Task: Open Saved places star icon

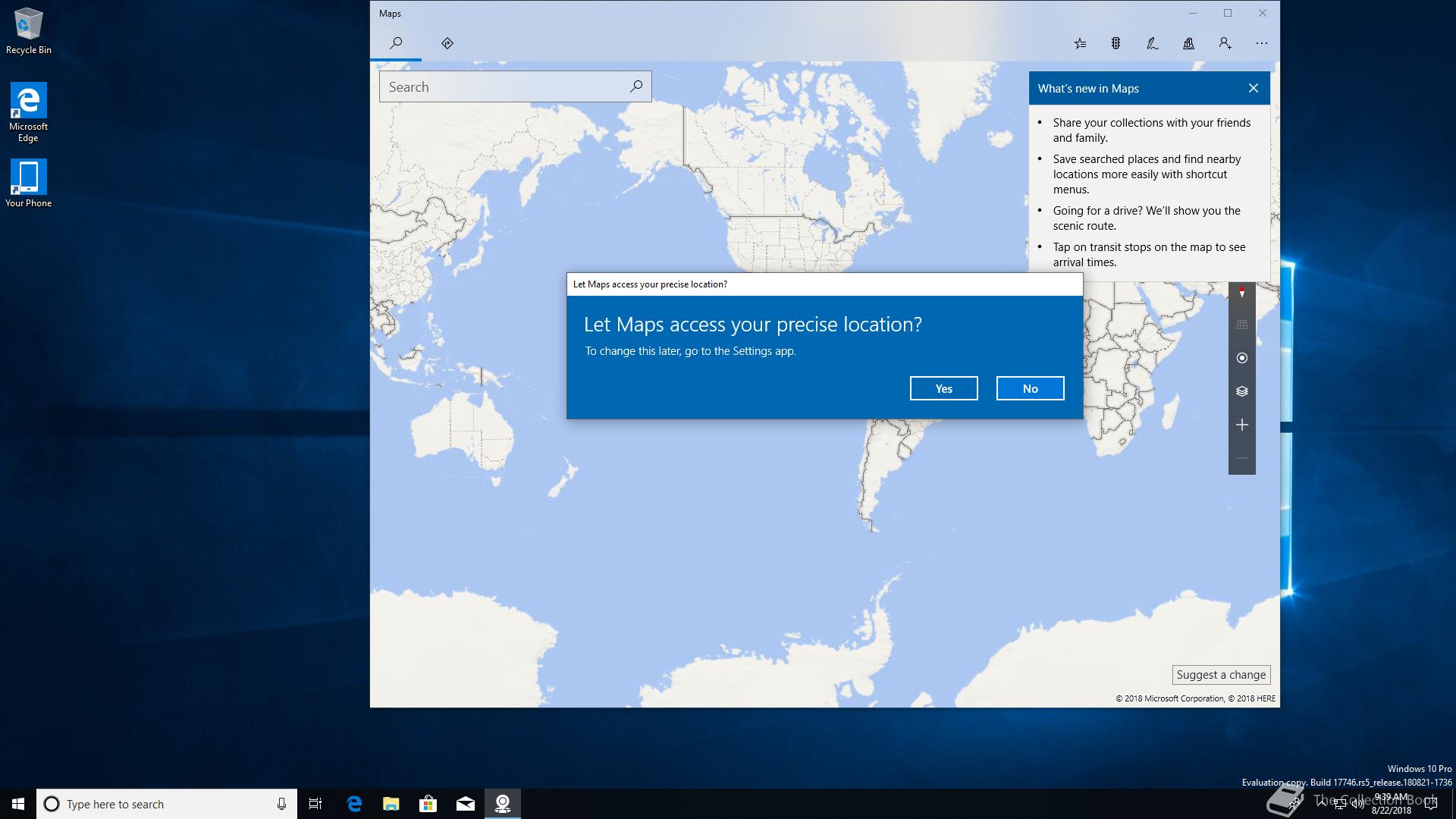Action: click(x=1080, y=43)
